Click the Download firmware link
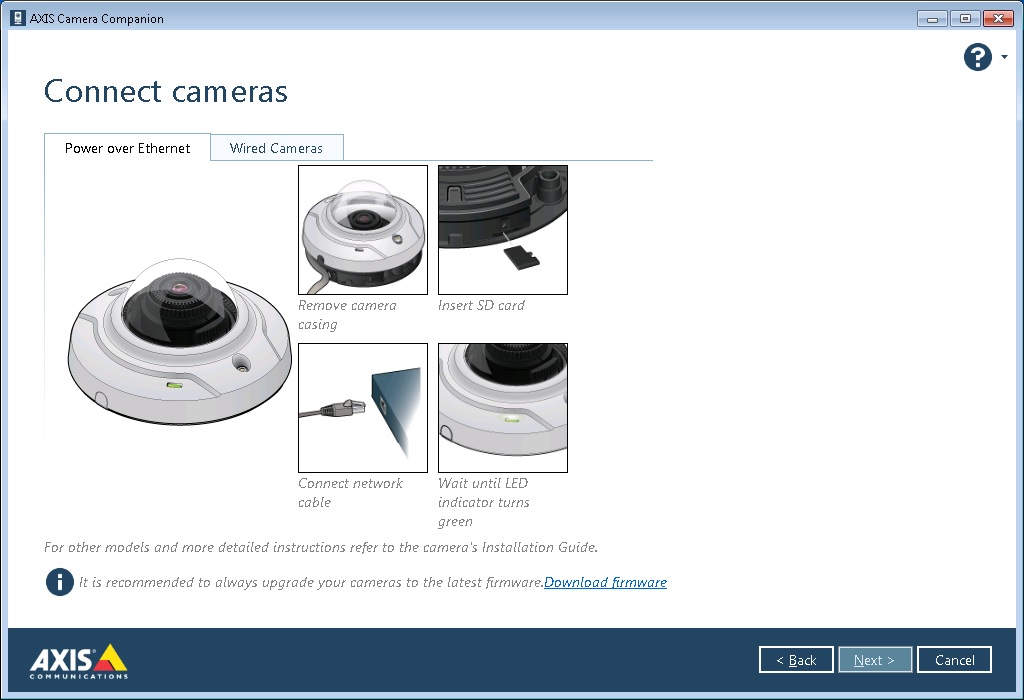The width and height of the screenshot is (1024, 700). [x=605, y=582]
